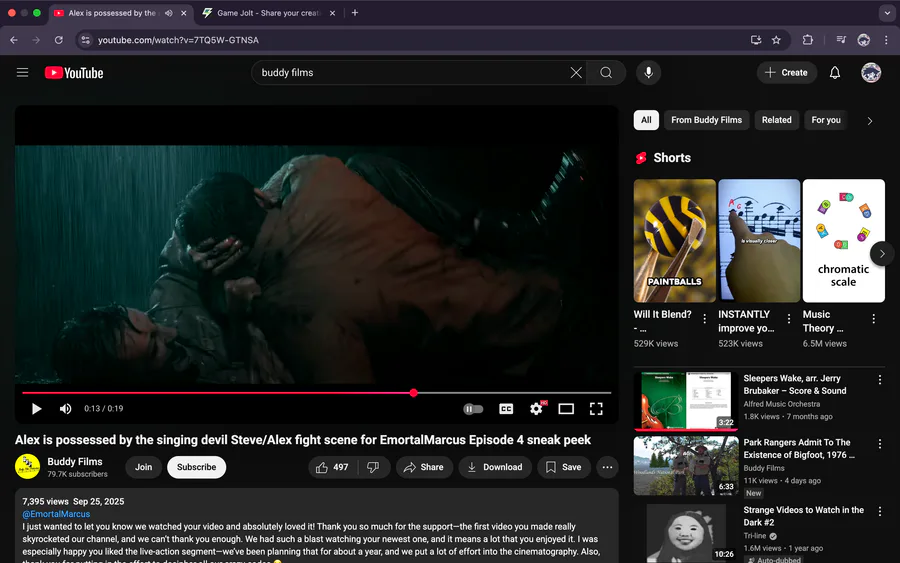
Task: Open options for Park Rangers Bigfoot video
Action: [880, 444]
